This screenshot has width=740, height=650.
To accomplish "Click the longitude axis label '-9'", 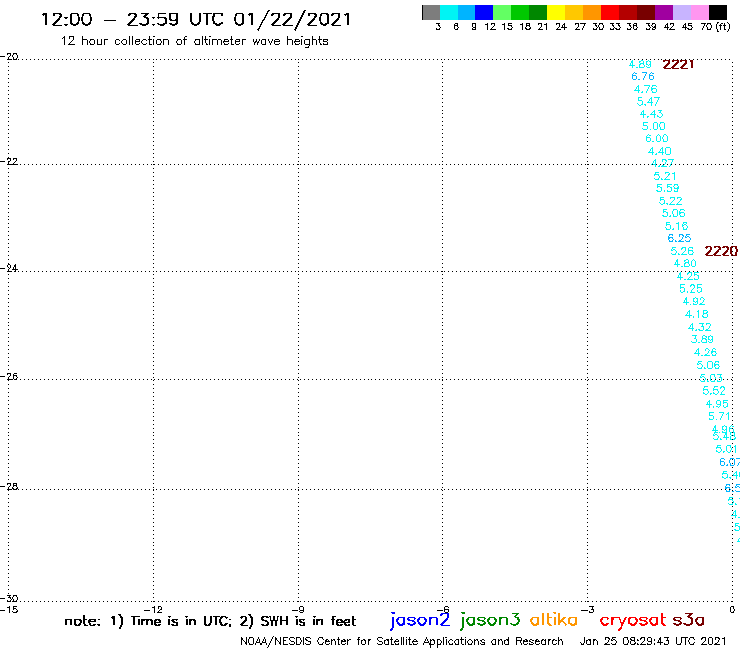I will 298,609.
